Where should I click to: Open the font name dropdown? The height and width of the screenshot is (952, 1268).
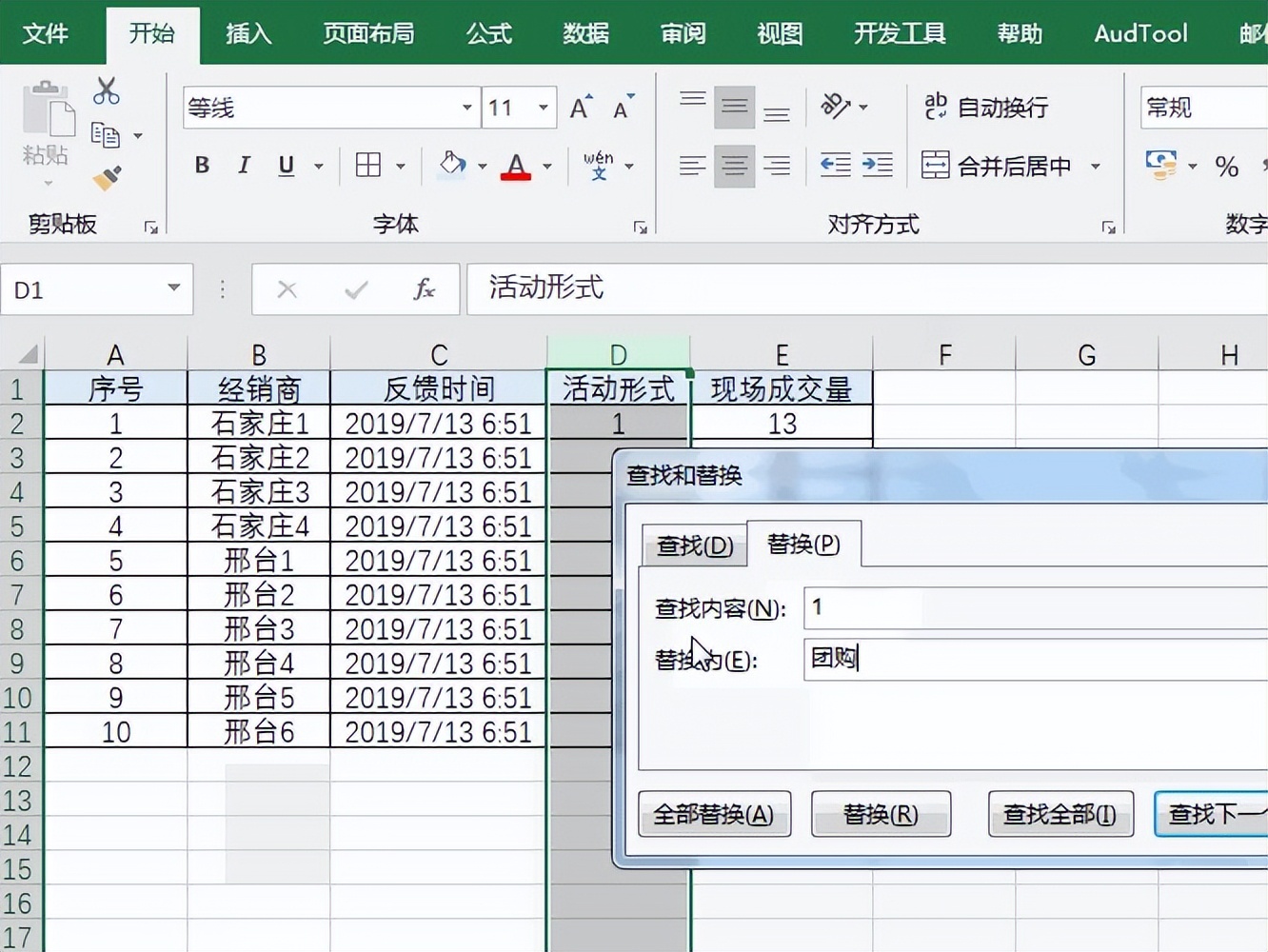(x=466, y=108)
